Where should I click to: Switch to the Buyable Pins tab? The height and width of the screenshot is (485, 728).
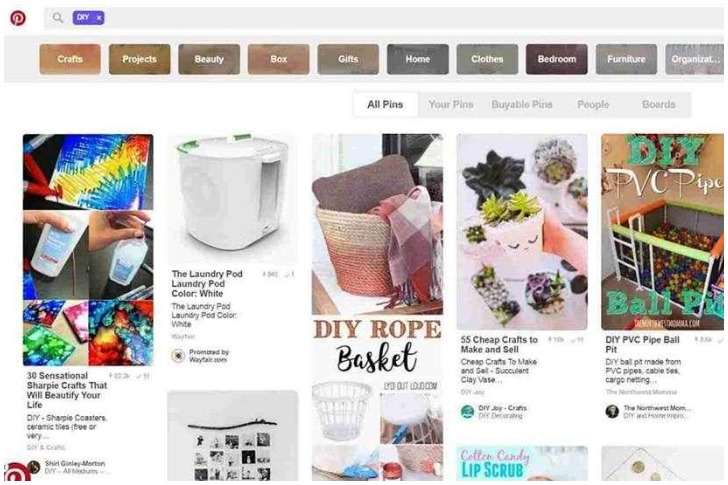pyautogui.click(x=522, y=104)
